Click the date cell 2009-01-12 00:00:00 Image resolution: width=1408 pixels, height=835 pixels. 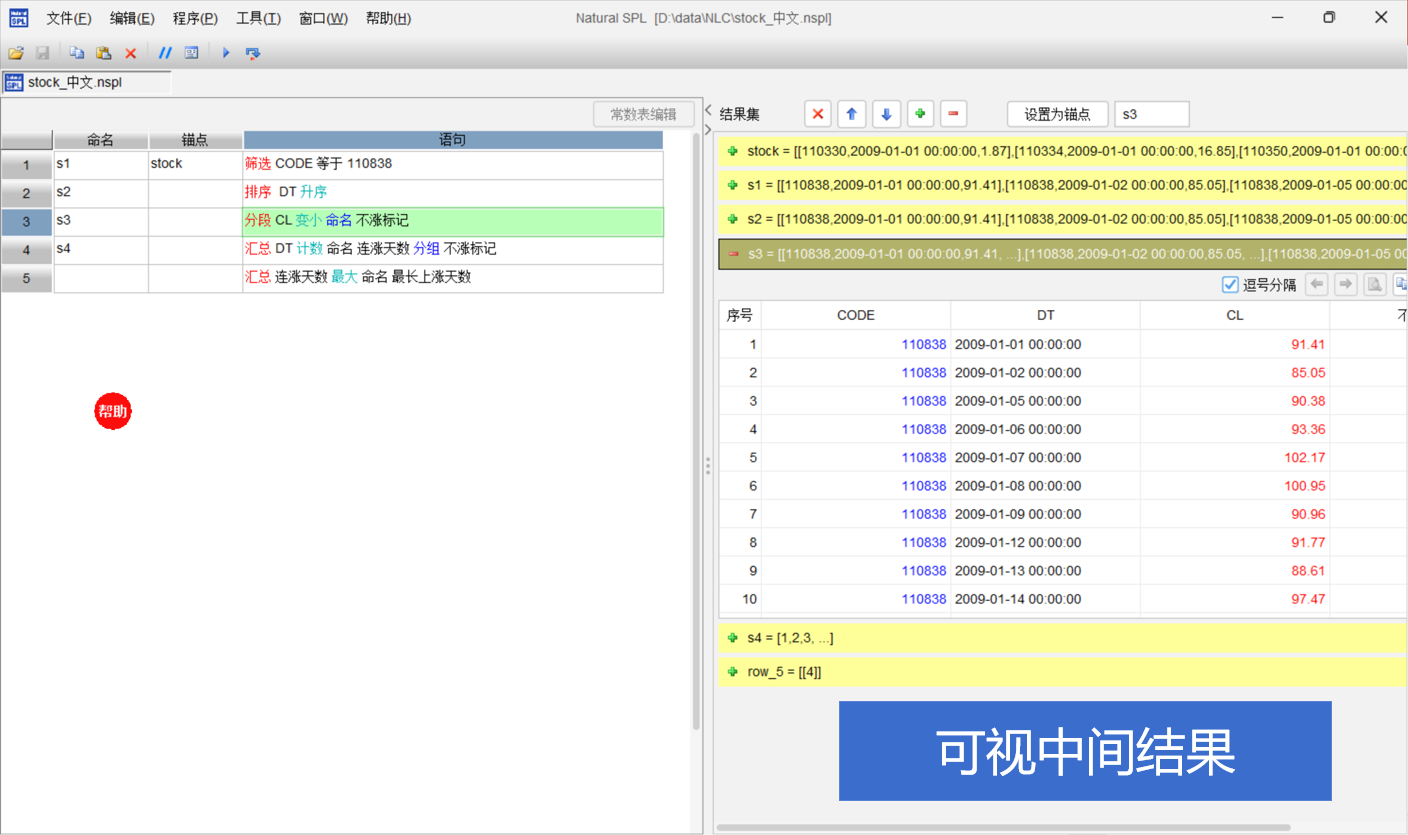(1045, 543)
